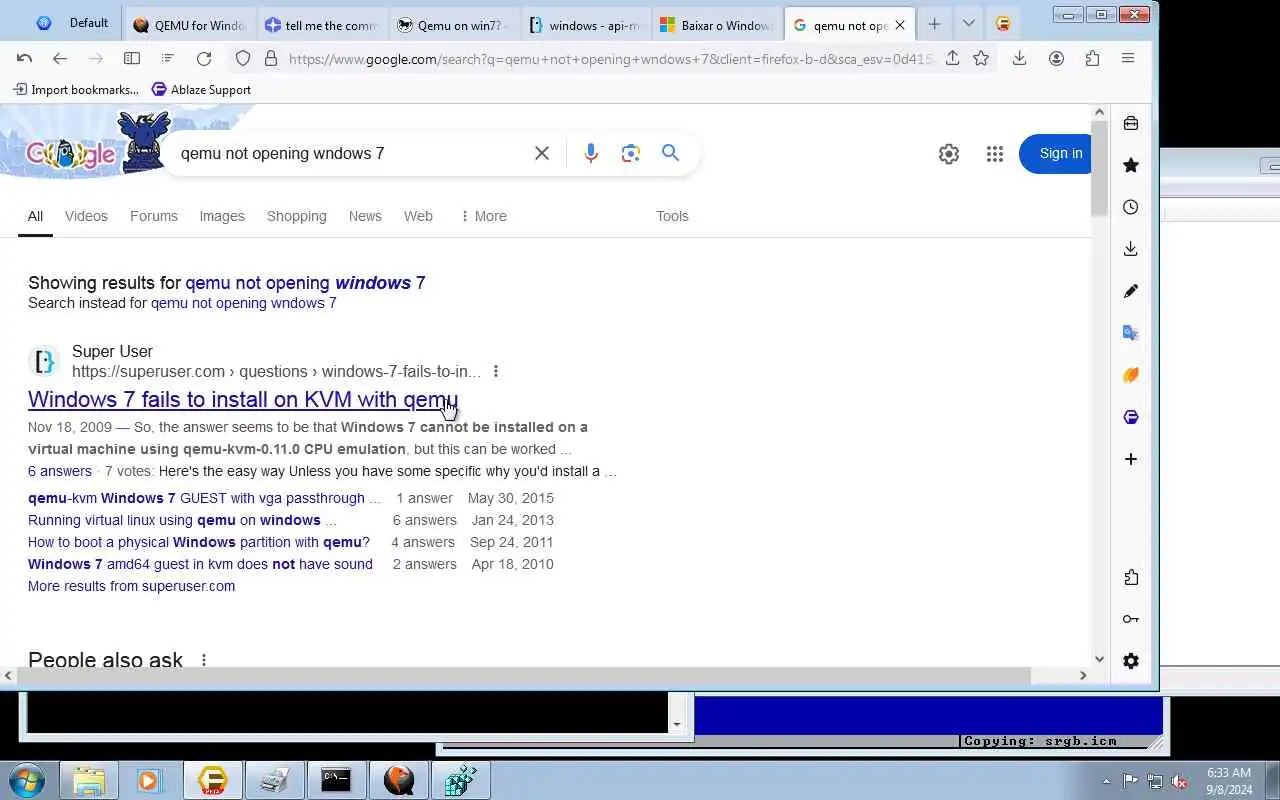The width and height of the screenshot is (1280, 800).
Task: Open People also ask options menu
Action: (204, 660)
